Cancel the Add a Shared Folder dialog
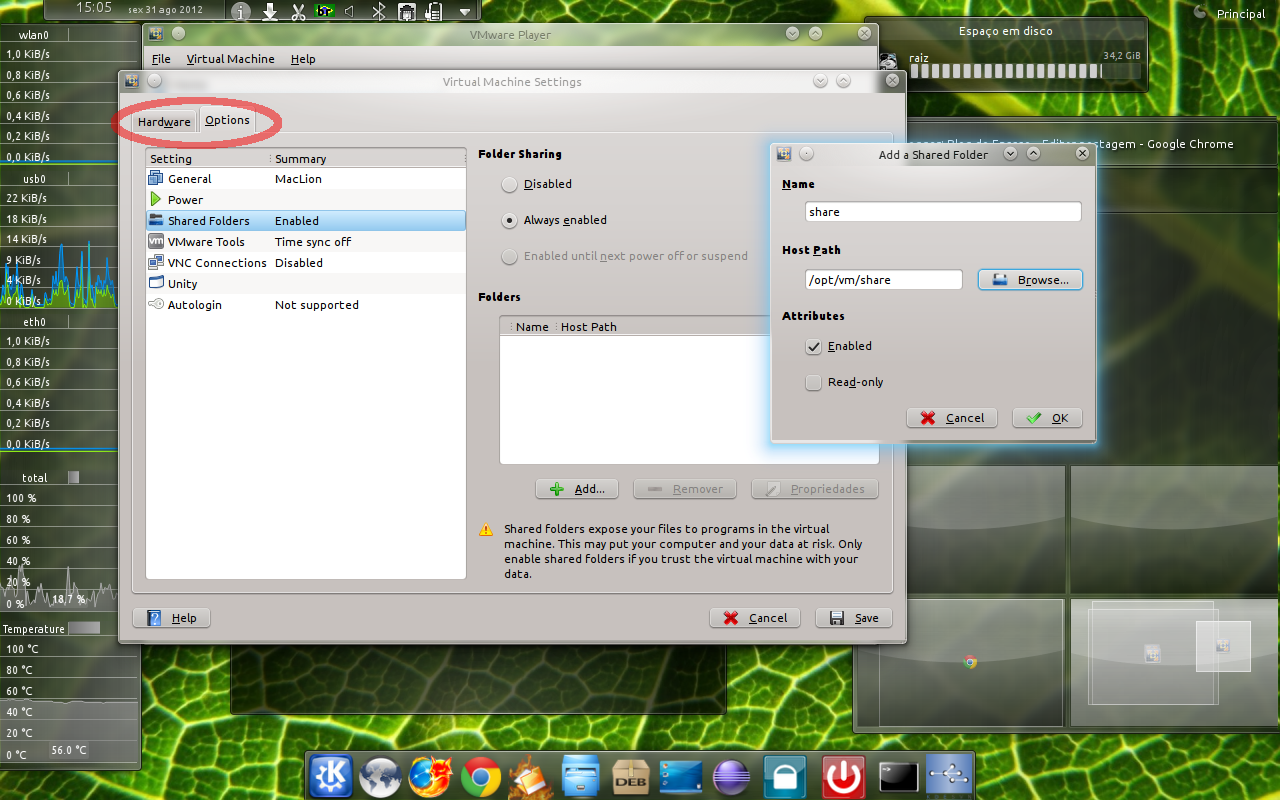1280x800 pixels. pyautogui.click(x=952, y=418)
